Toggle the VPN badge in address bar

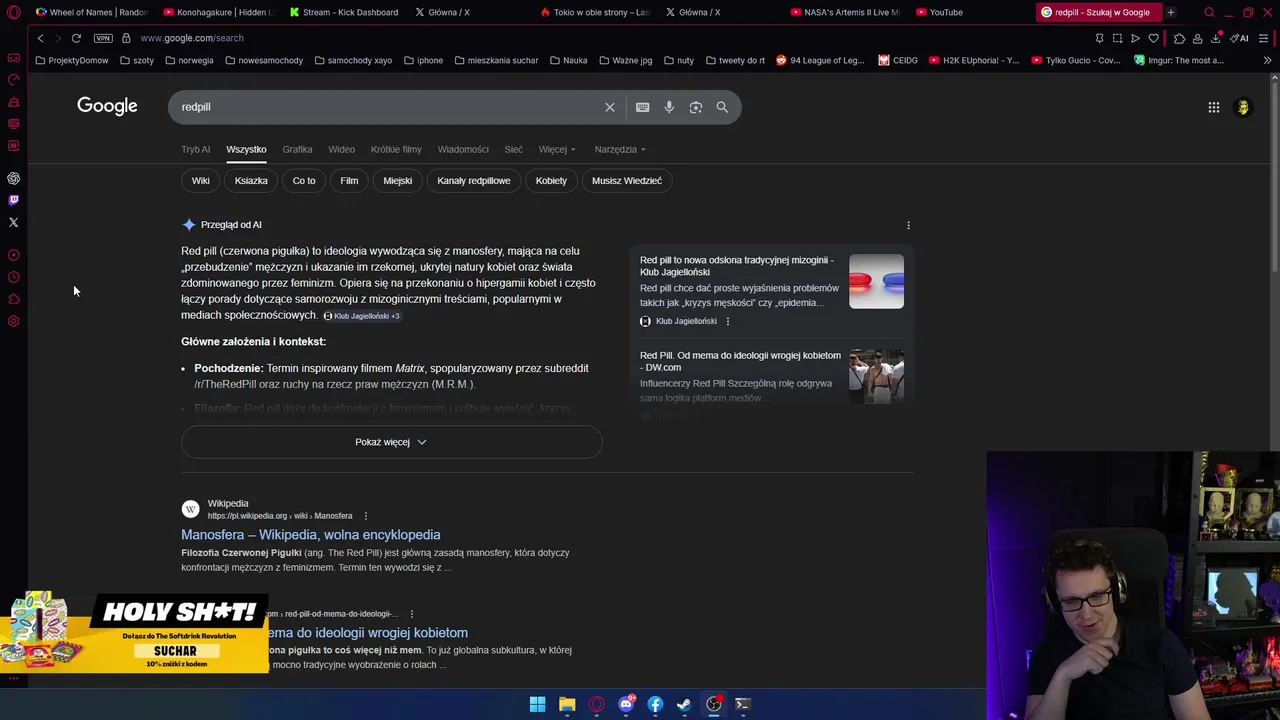[103, 38]
